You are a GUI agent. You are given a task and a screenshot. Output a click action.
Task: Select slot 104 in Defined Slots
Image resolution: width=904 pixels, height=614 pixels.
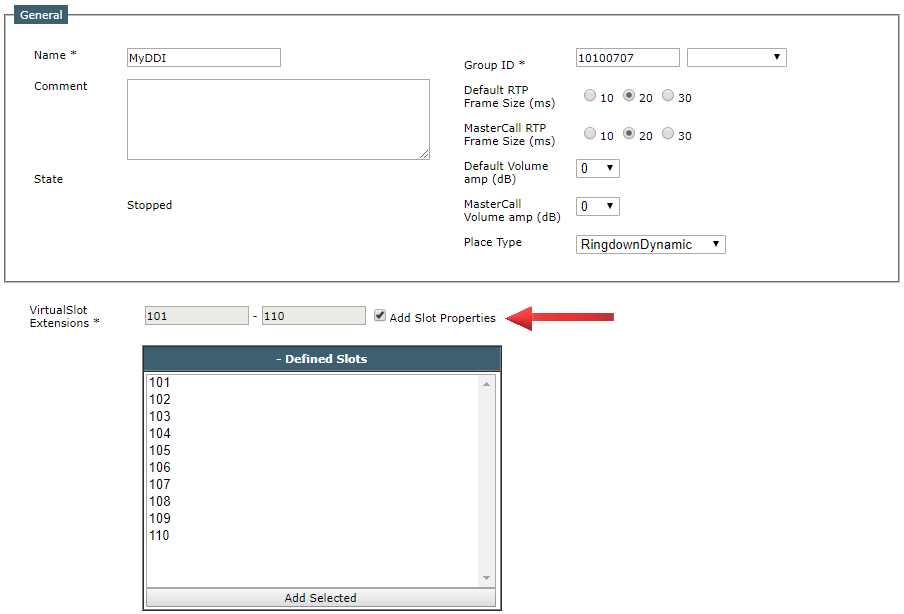pos(313,433)
